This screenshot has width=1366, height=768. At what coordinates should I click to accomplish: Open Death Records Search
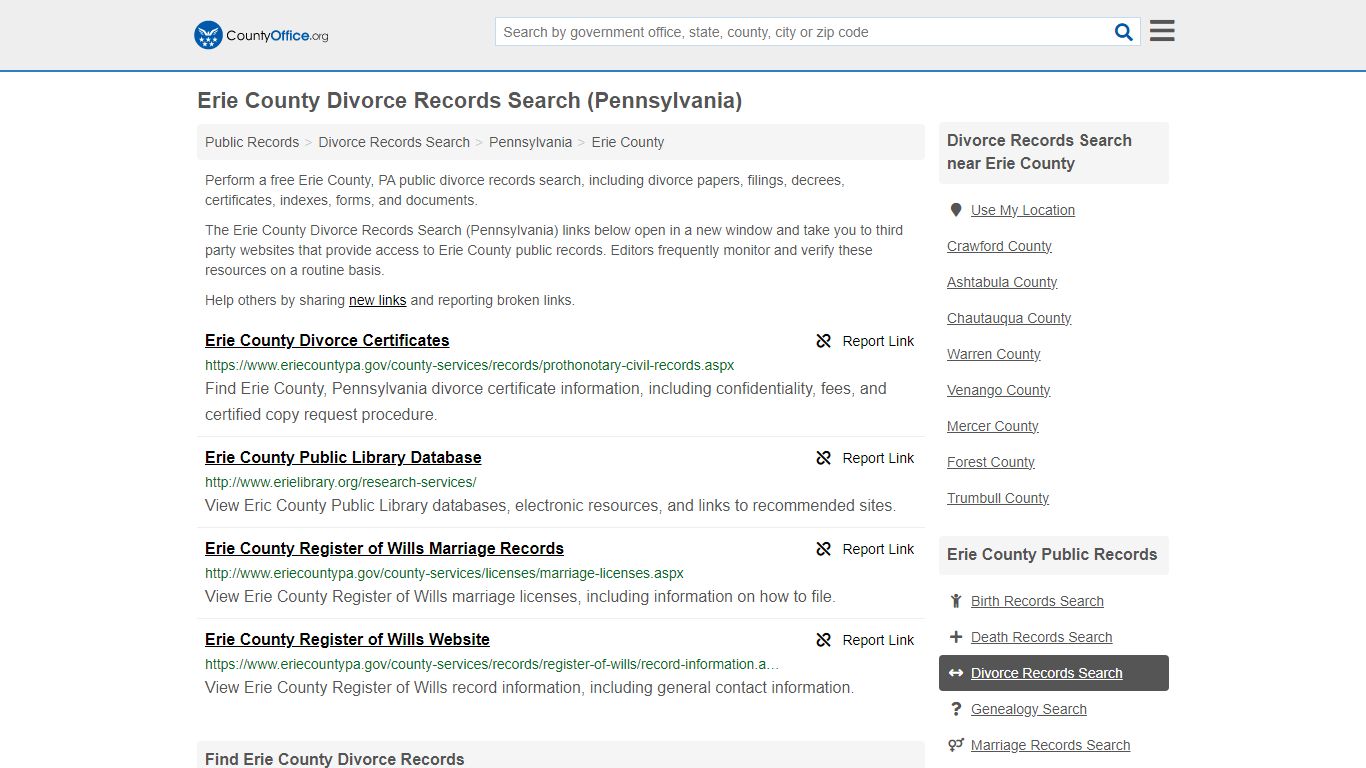[x=1041, y=637]
